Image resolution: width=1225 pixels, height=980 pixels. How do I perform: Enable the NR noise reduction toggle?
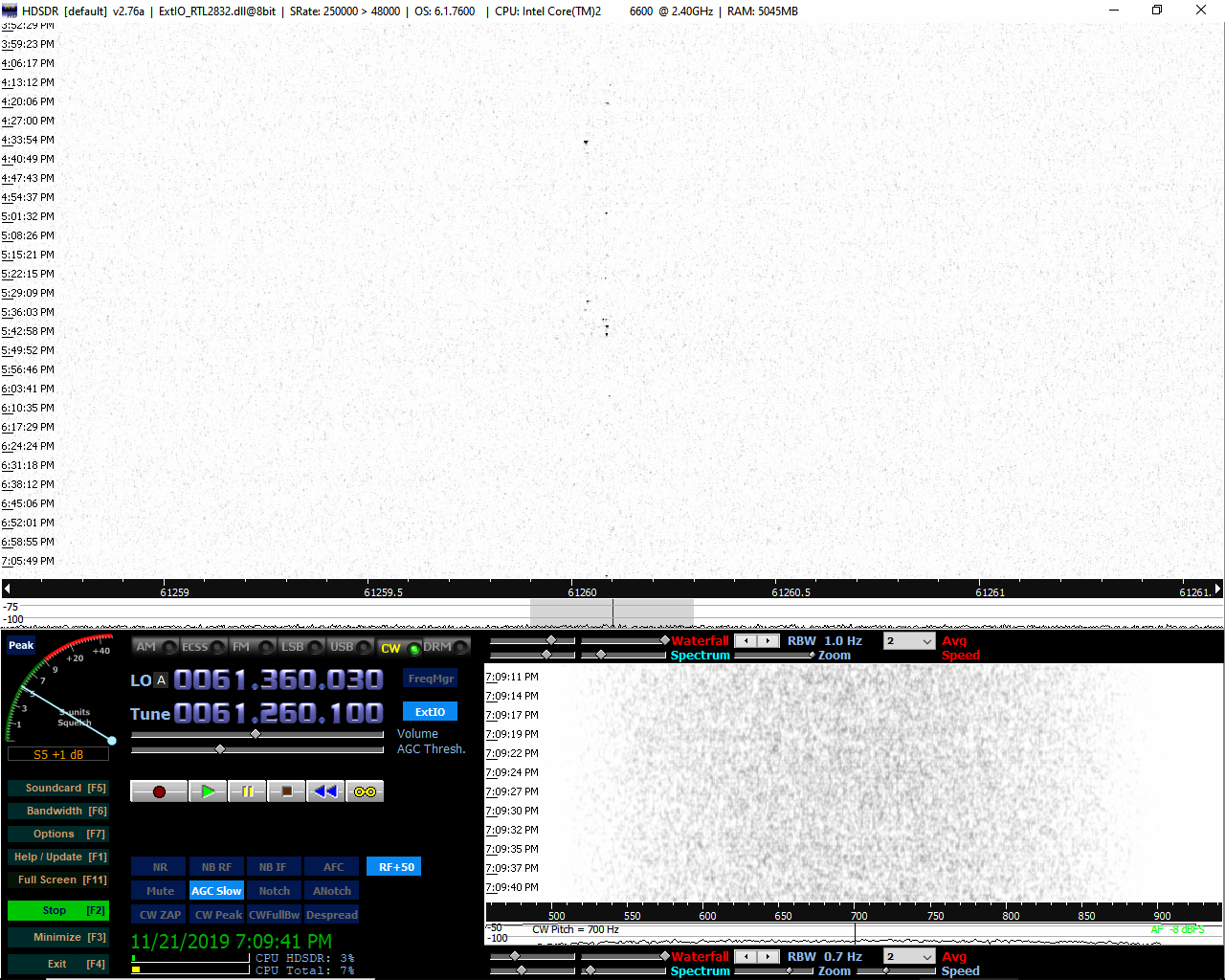[x=160, y=867]
